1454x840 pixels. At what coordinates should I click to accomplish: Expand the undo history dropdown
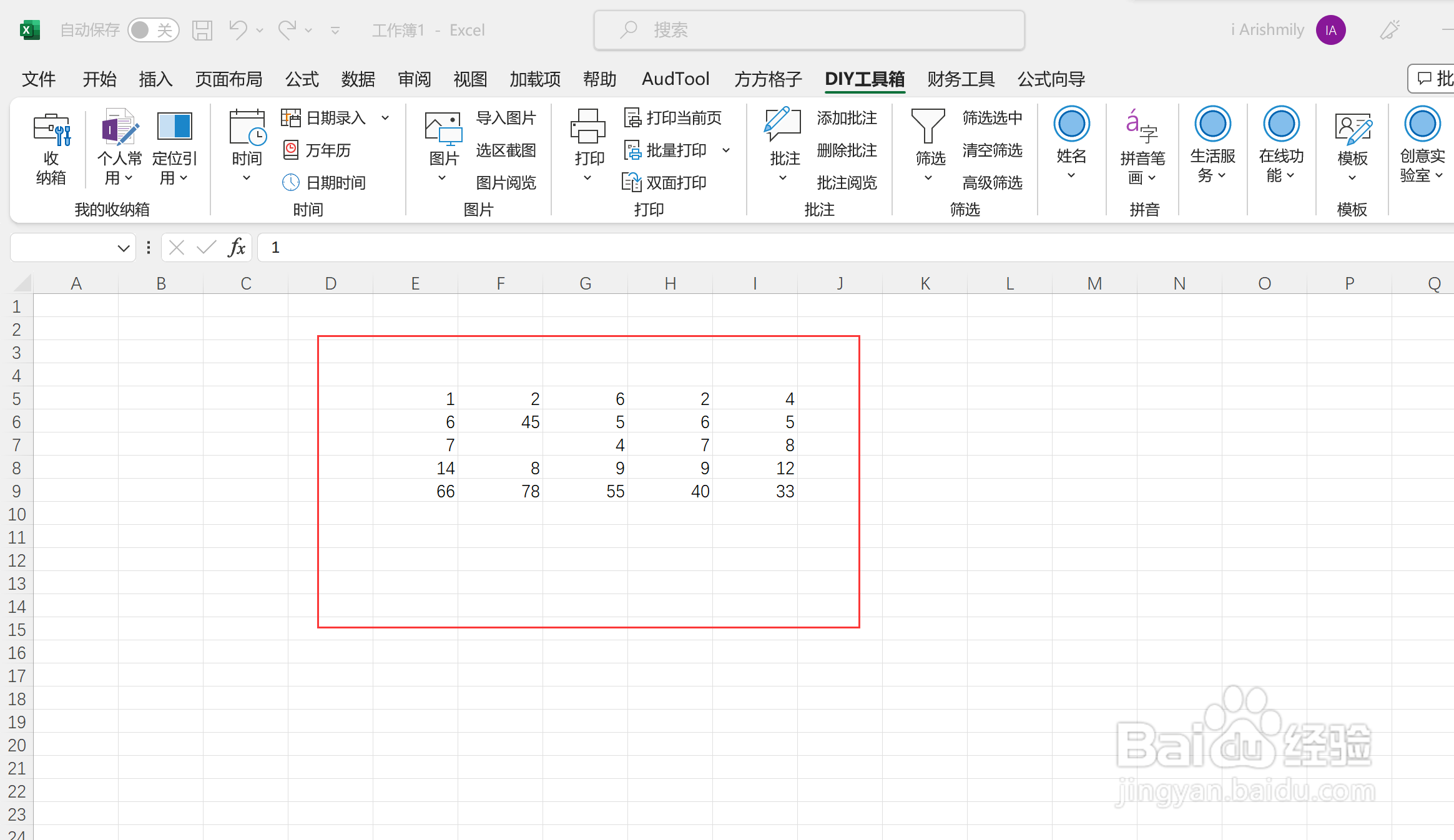point(261,30)
